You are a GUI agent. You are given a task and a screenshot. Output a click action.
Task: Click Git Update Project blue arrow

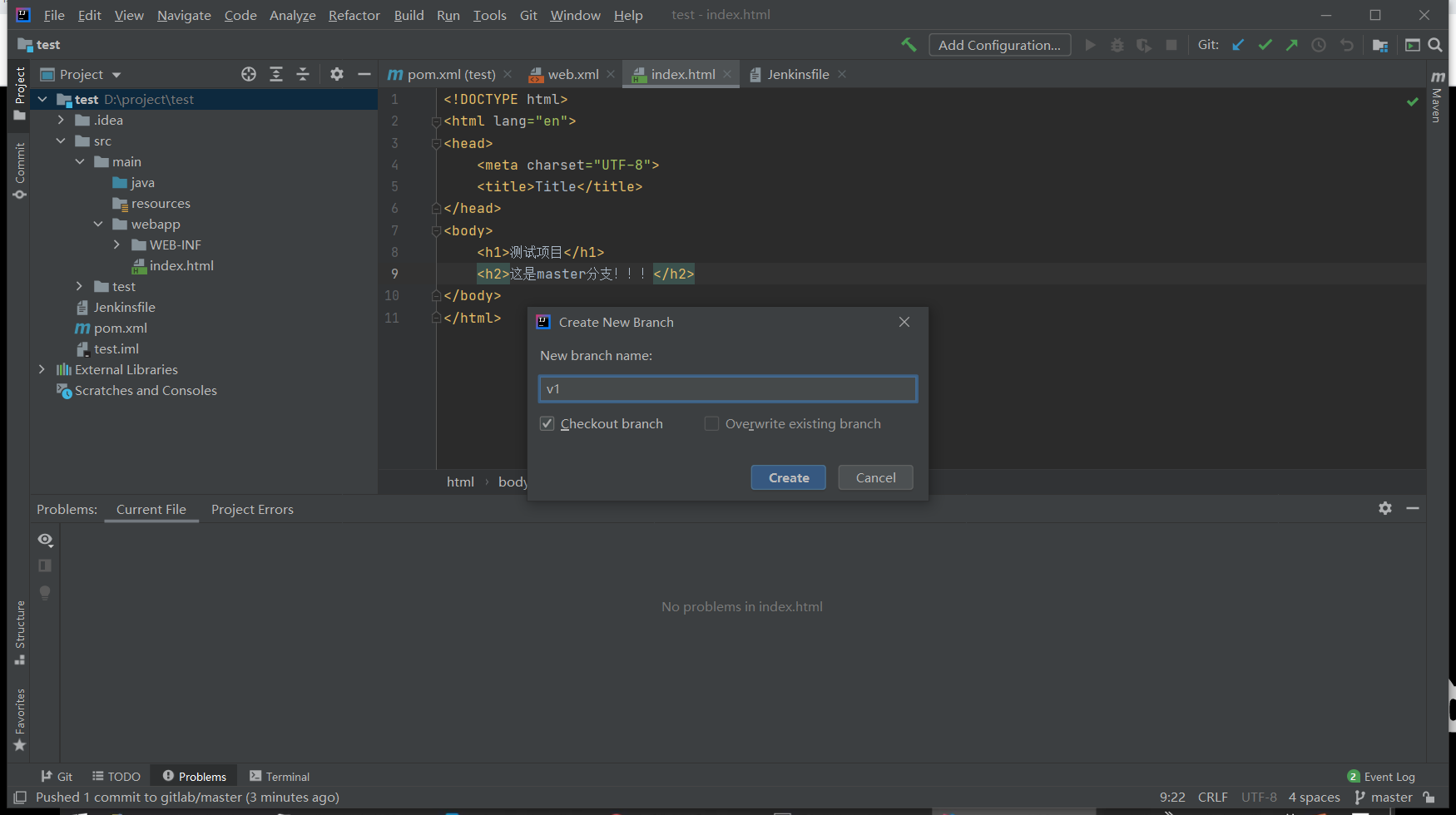[x=1238, y=45]
